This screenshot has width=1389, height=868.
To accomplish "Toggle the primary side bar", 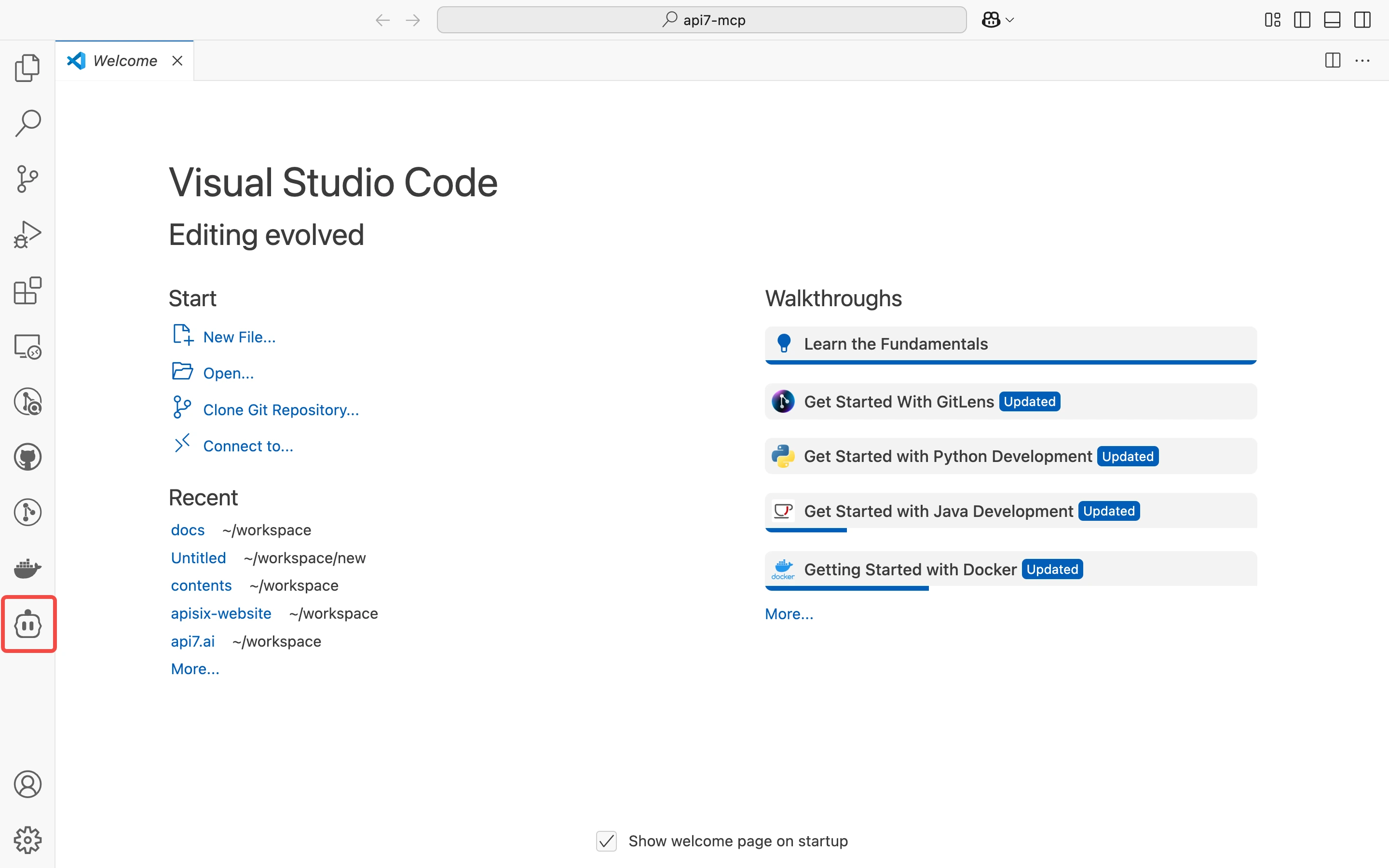I will (1302, 20).
